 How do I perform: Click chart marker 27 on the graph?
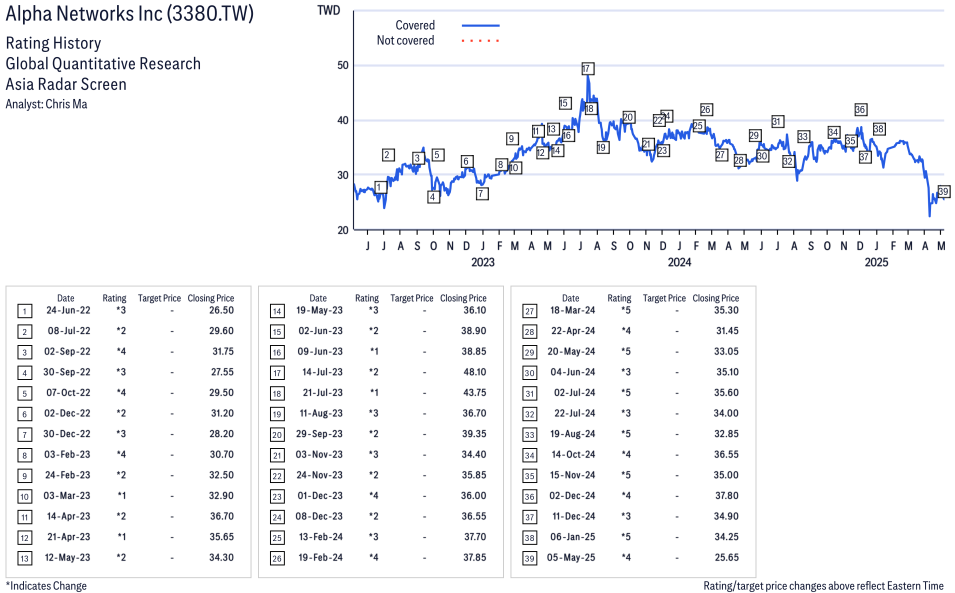[721, 155]
